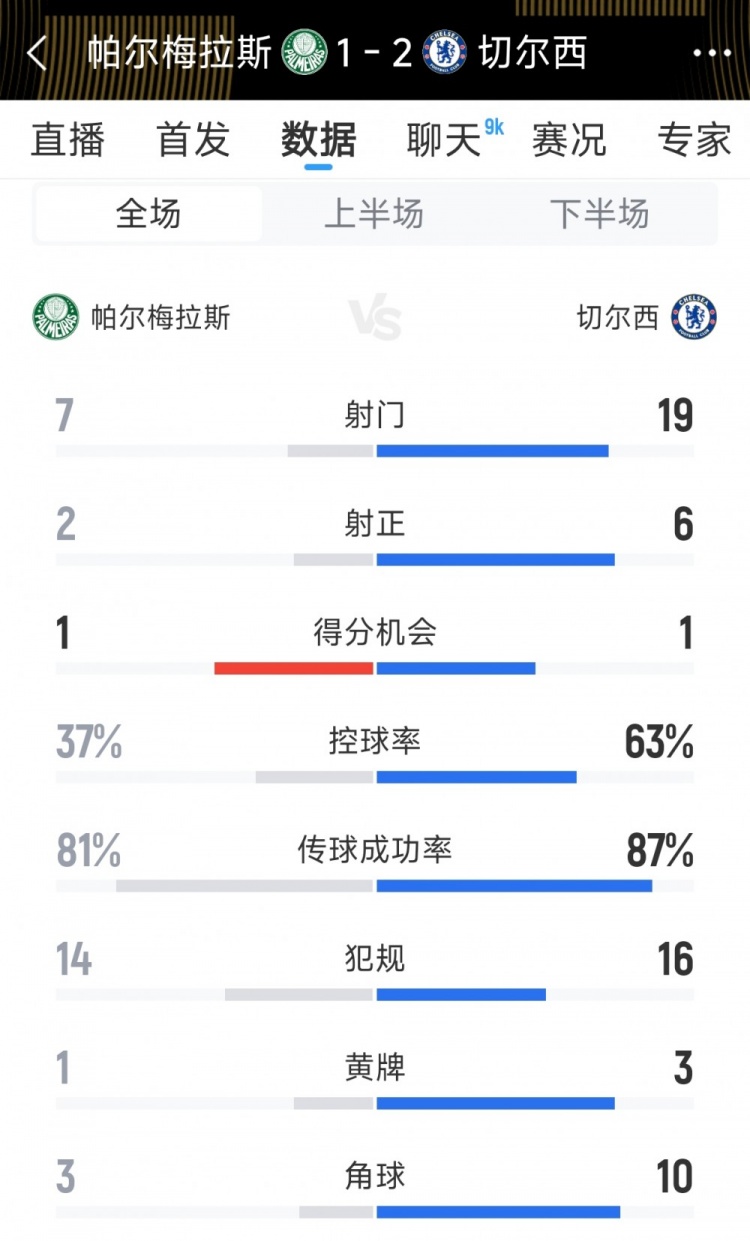Switch to the 上半场 (first half) view
This screenshot has width=750, height=1241.
(x=375, y=212)
